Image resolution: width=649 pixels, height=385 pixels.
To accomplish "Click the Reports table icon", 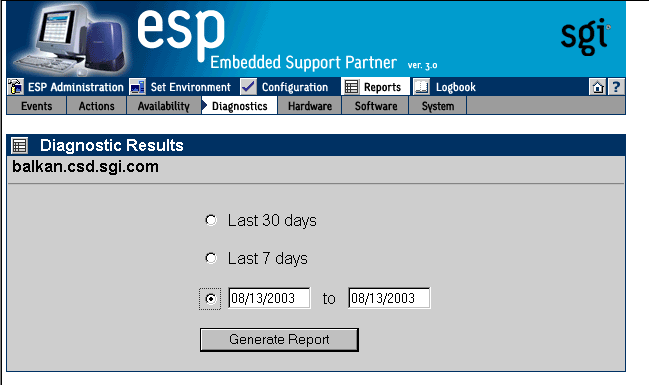I will tap(351, 87).
